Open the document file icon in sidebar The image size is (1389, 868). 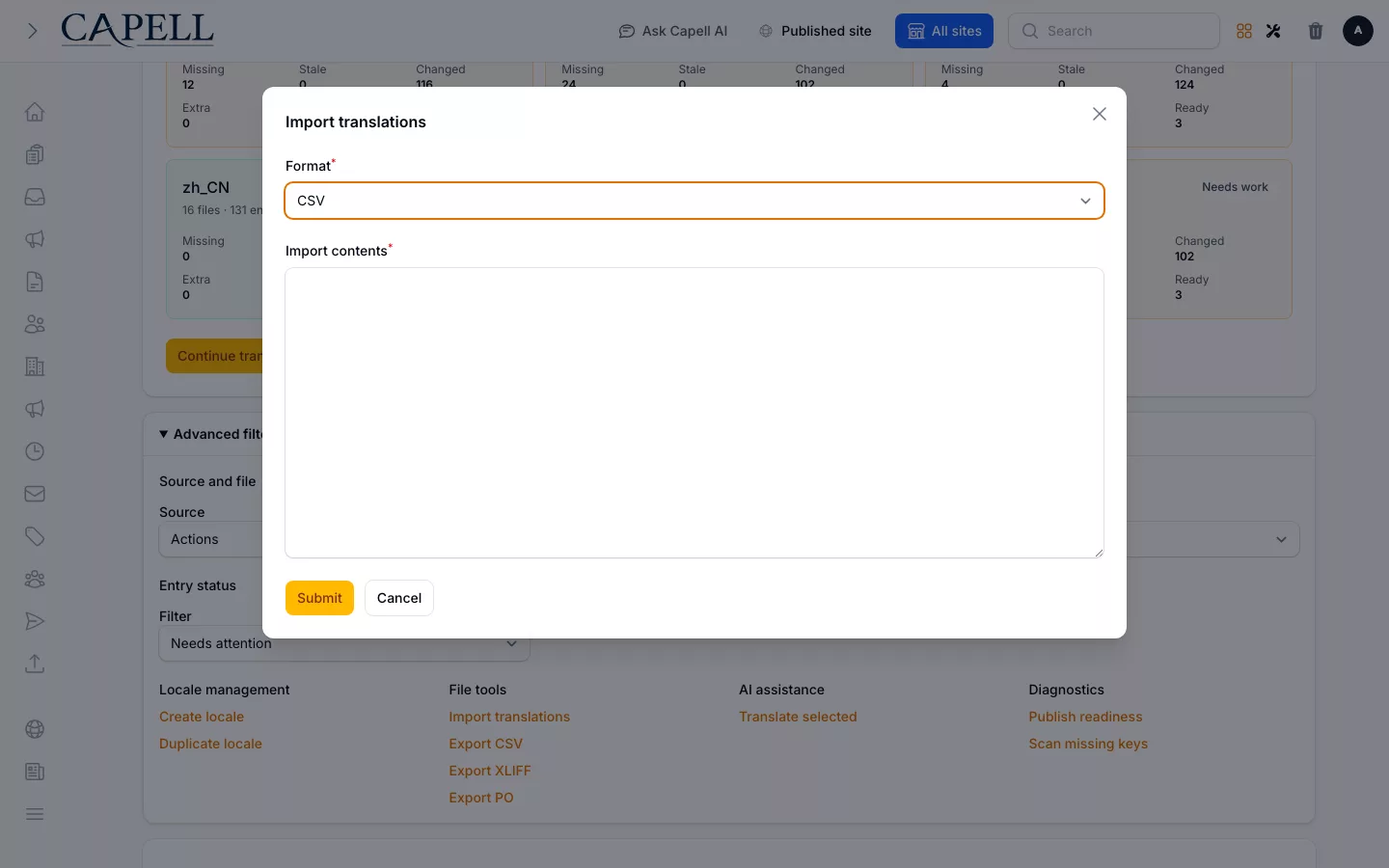click(x=35, y=282)
